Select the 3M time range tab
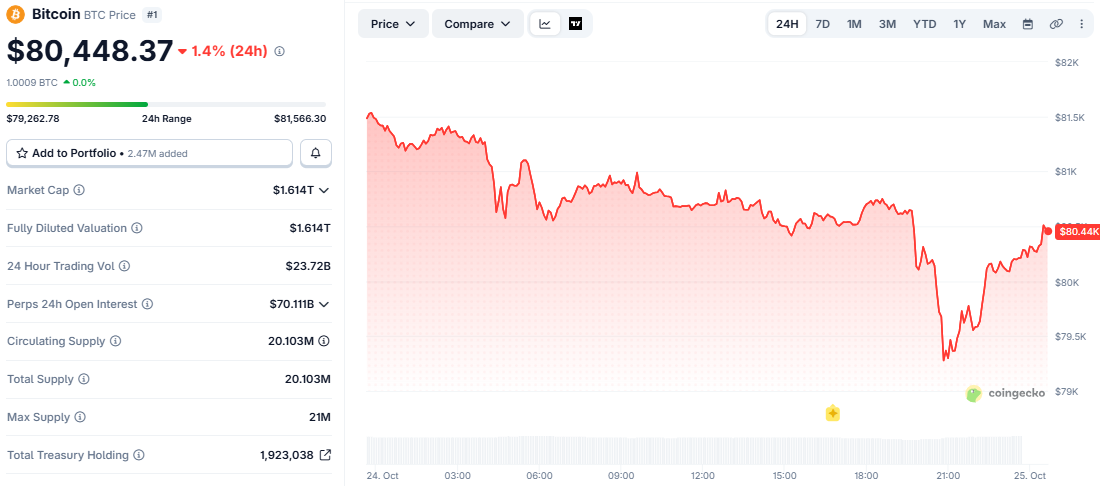The width and height of the screenshot is (1100, 486). (x=887, y=24)
